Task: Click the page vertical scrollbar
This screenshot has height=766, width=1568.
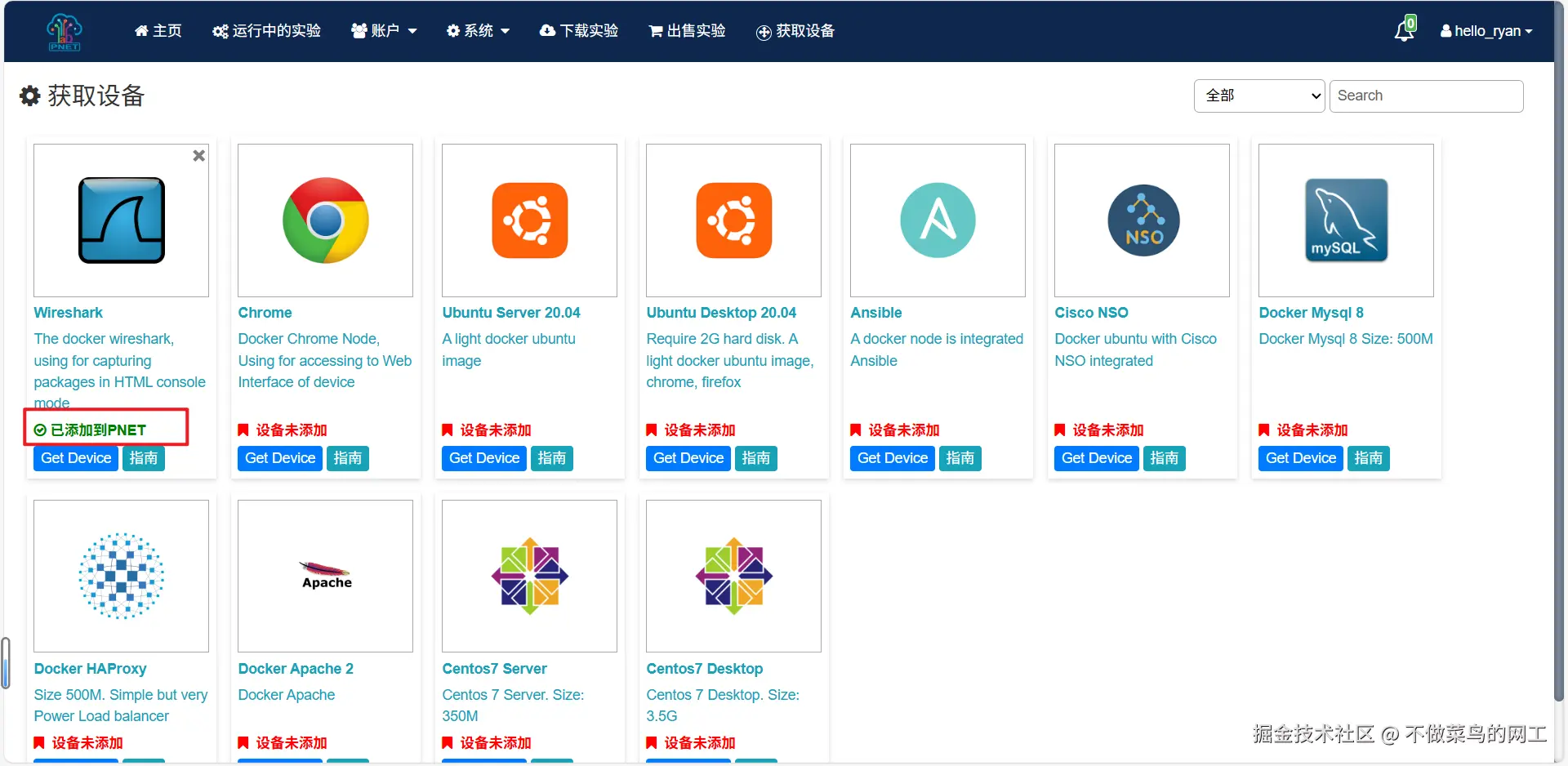Action: [x=1561, y=351]
